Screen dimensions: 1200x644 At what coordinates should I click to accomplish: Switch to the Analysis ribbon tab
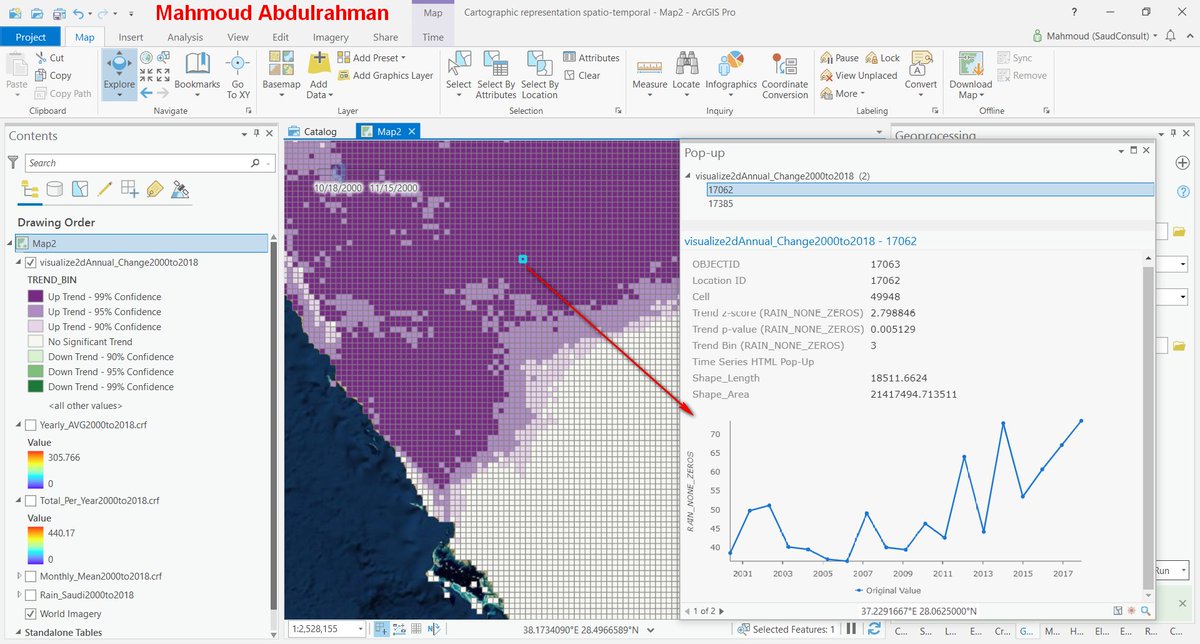[x=185, y=37]
